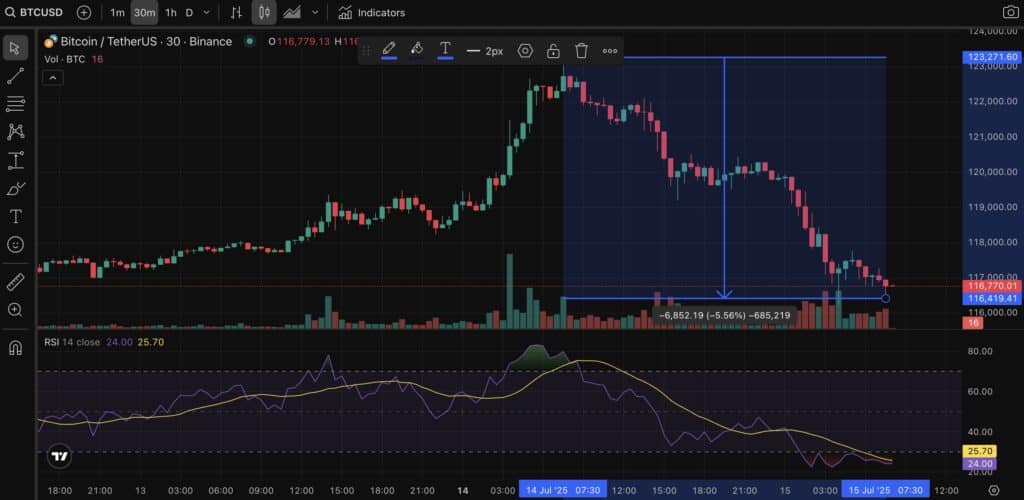Select the 30m timeframe
The image size is (1024, 500).
coord(144,12)
